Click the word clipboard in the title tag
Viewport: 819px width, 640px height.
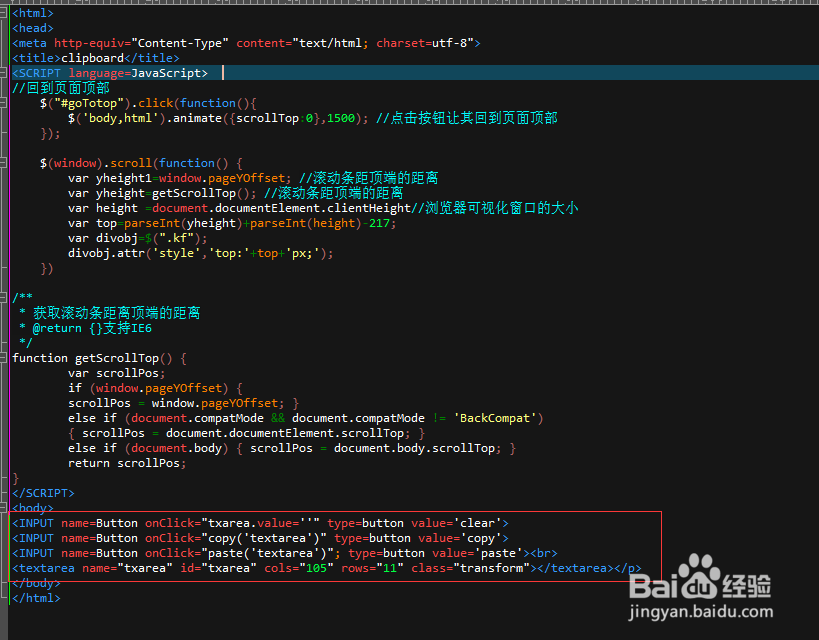[92, 58]
